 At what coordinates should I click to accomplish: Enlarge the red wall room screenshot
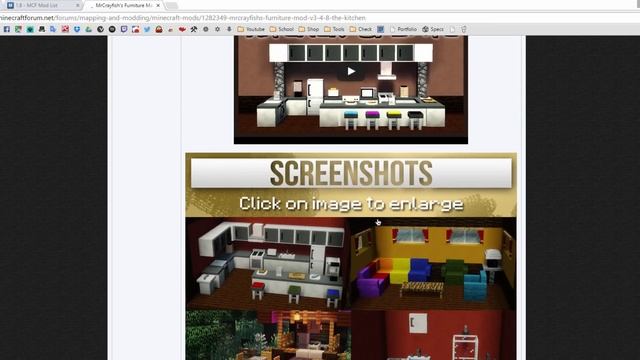tap(433, 335)
